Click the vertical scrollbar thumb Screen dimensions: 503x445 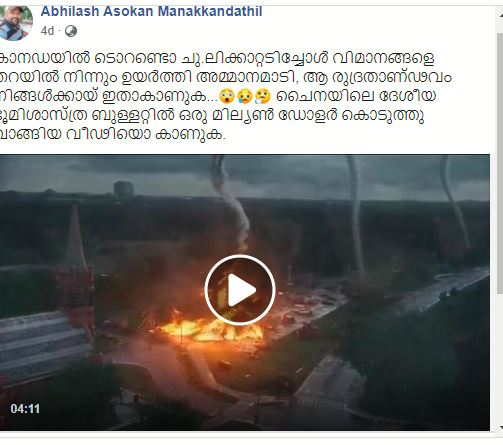click(x=500, y=163)
